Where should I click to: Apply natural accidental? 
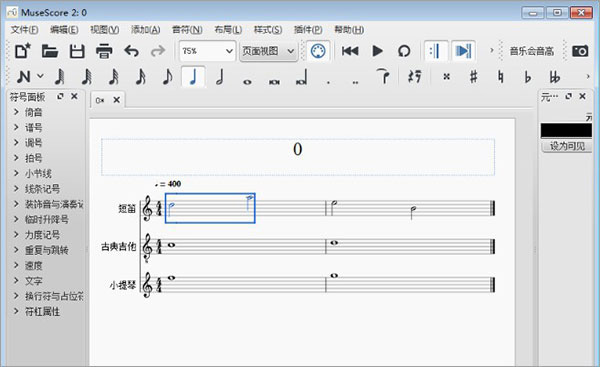click(501, 77)
